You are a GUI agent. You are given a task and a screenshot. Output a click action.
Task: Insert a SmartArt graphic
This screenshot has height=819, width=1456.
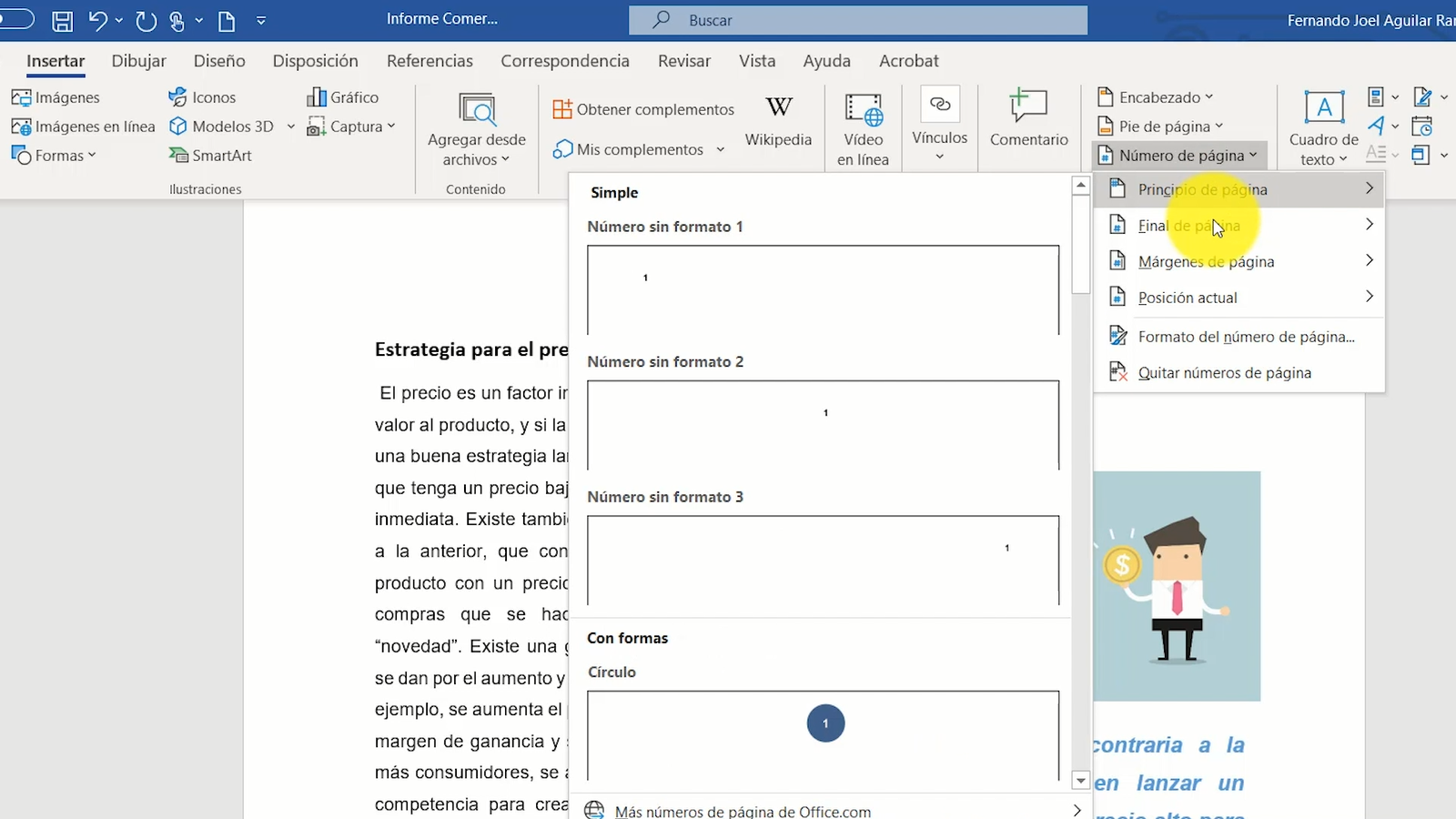[x=210, y=156]
